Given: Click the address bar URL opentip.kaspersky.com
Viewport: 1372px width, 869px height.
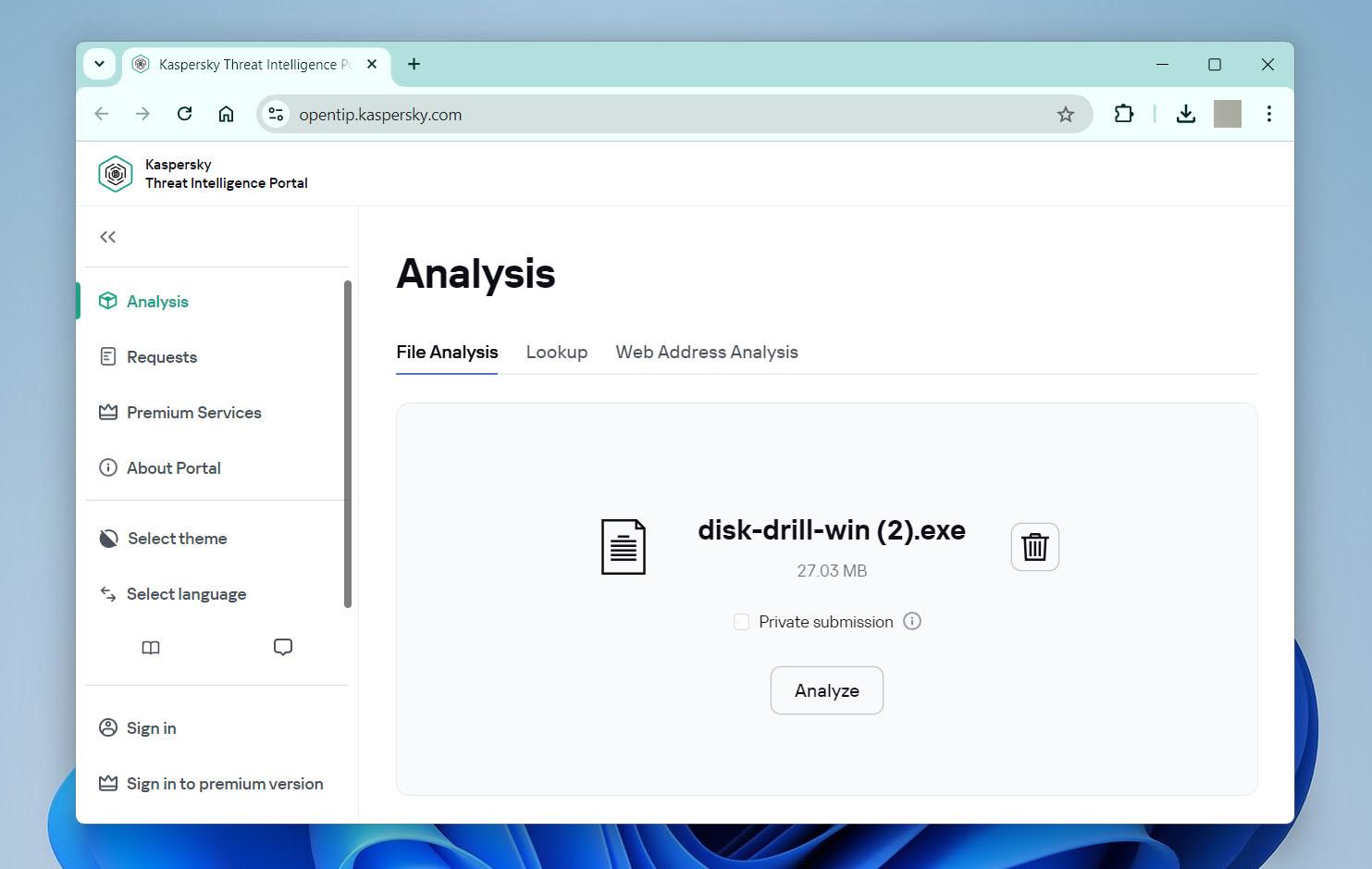Looking at the screenshot, I should 380,115.
